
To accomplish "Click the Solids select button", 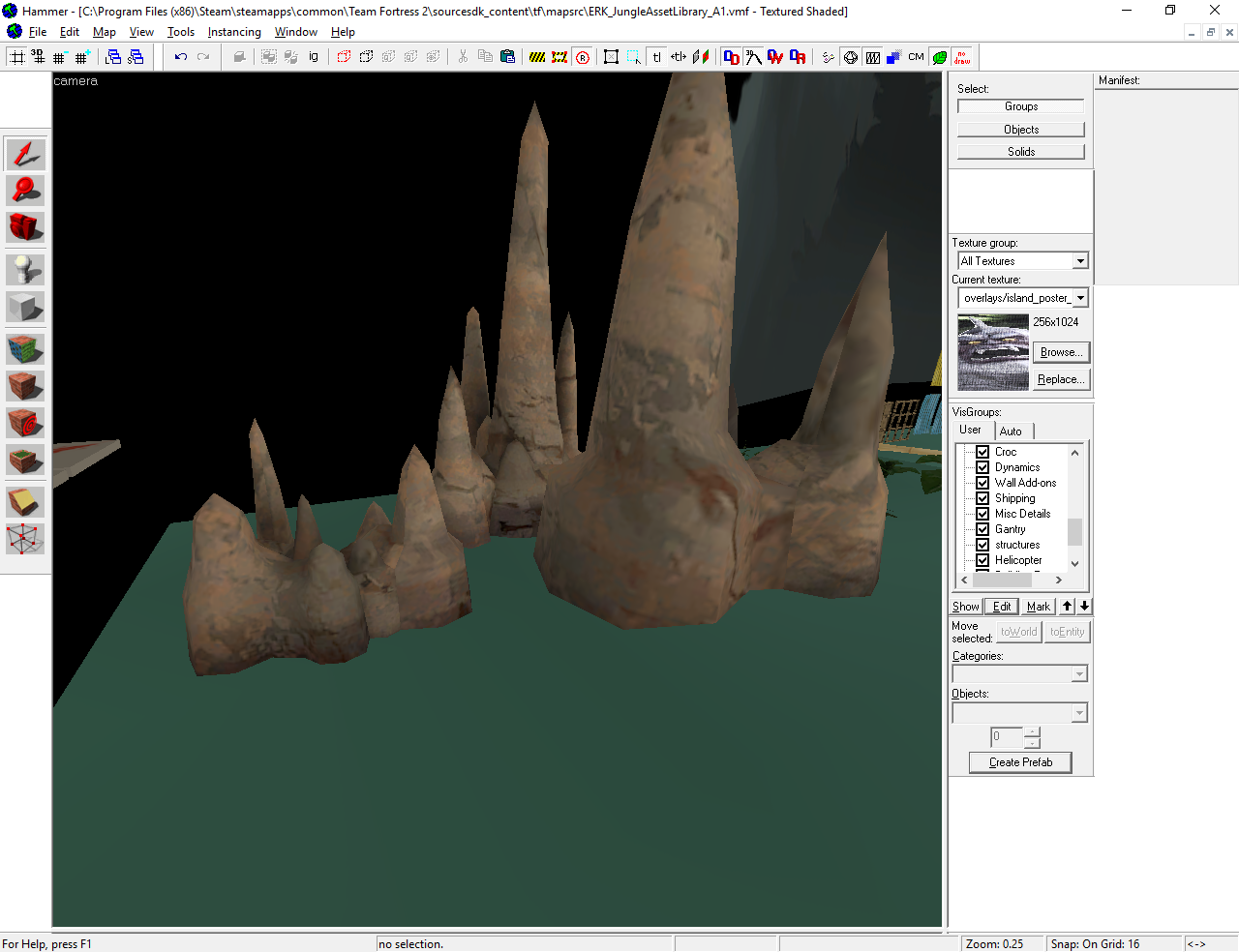I will pos(1021,152).
